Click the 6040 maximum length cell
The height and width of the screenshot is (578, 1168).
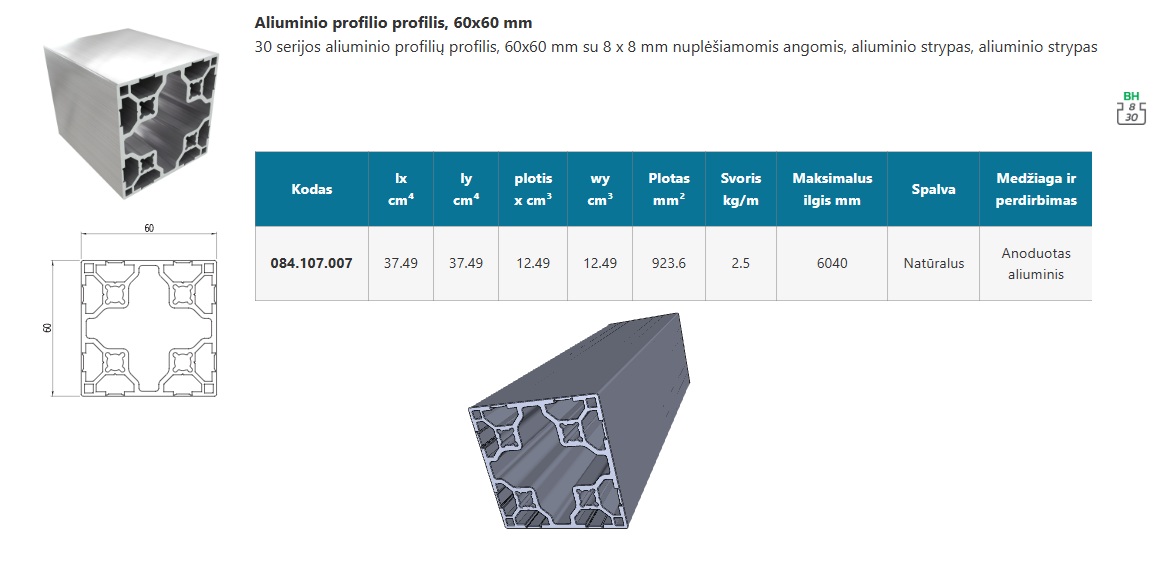[x=832, y=264]
